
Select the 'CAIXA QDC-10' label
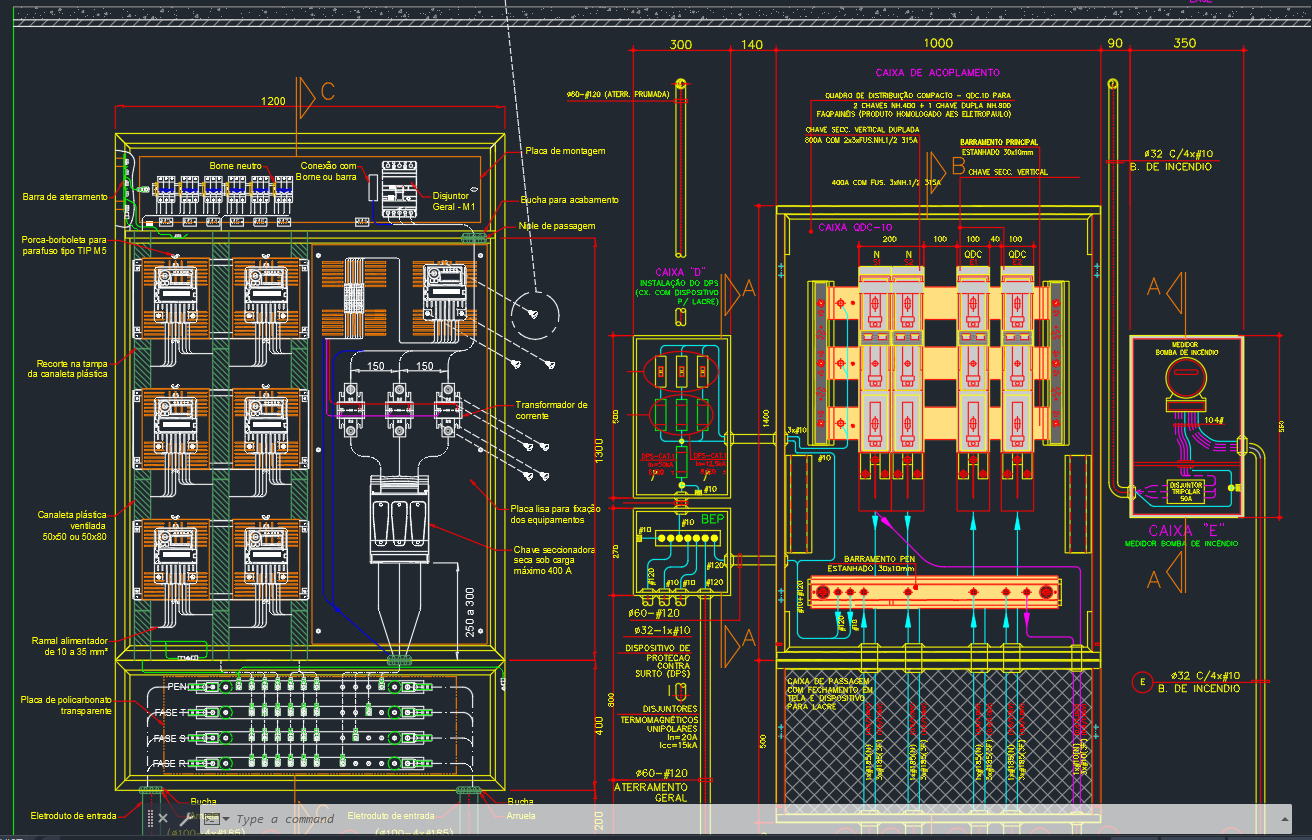pos(855,228)
